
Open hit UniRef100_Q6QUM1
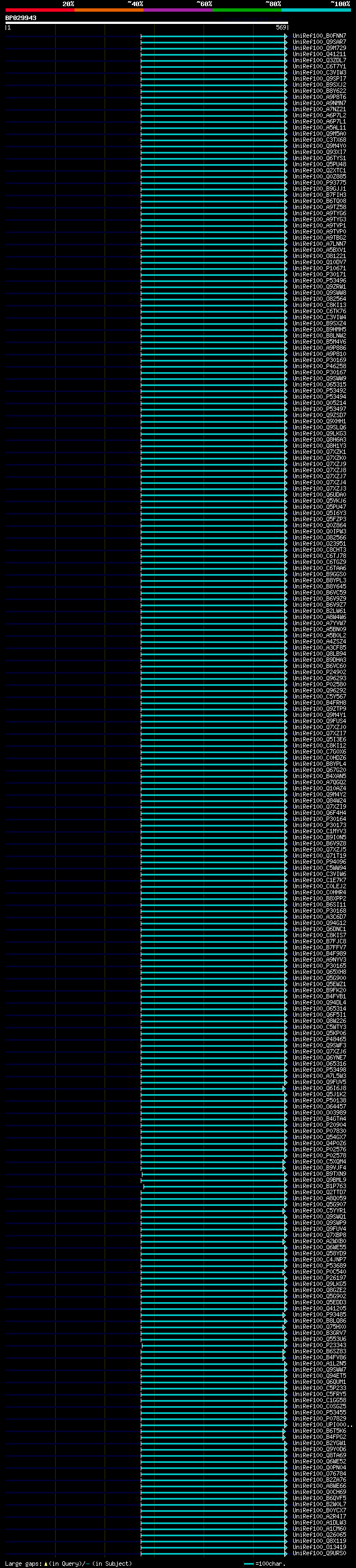coord(319,1381)
